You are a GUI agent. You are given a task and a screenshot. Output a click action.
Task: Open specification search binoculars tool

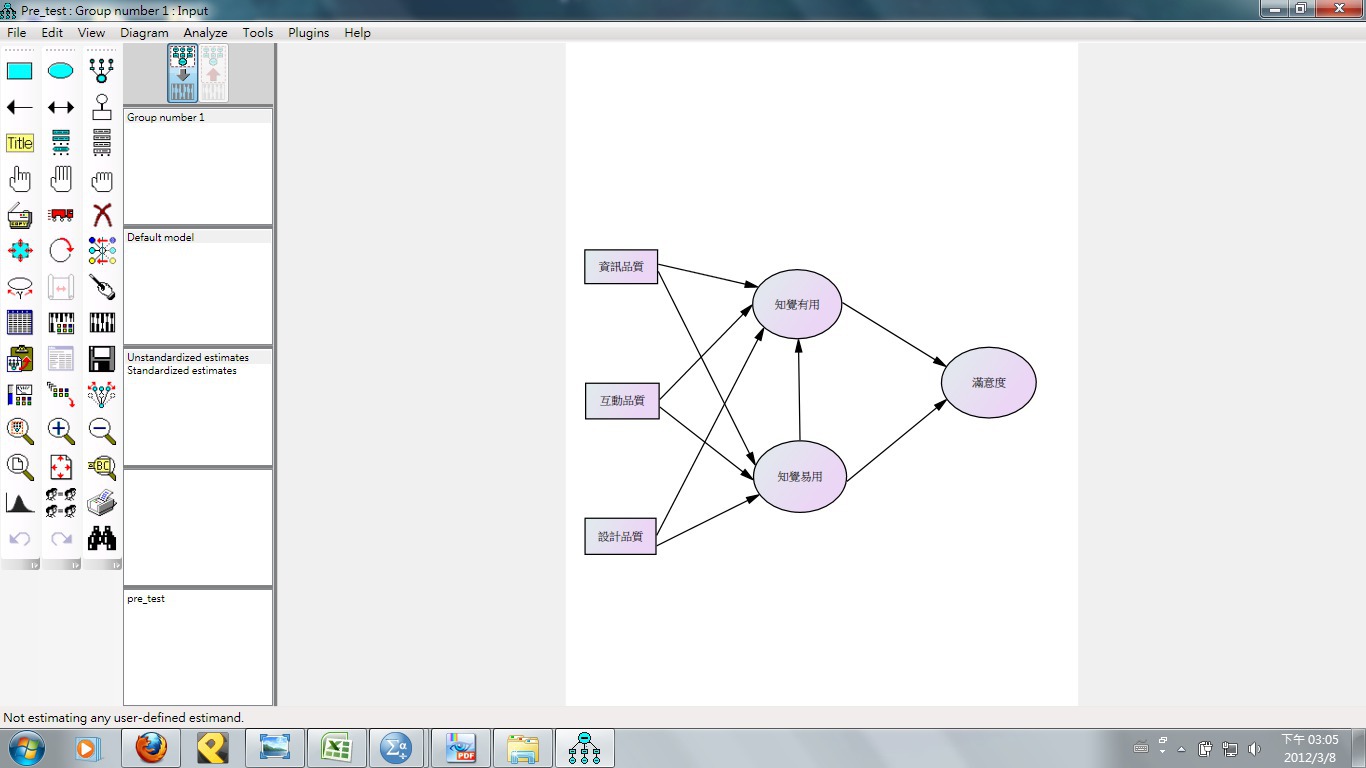point(102,539)
